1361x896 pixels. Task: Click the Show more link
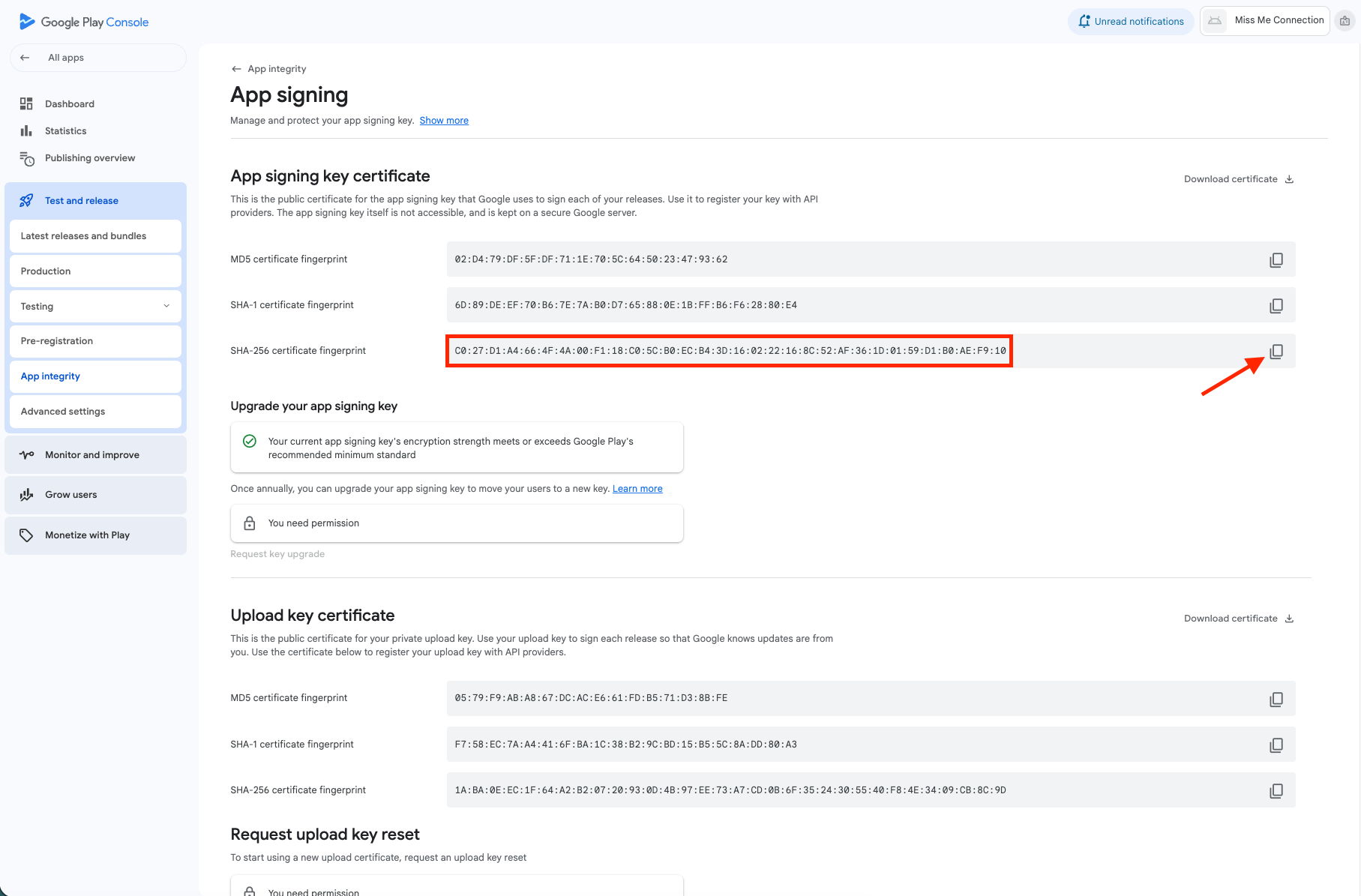coord(444,121)
